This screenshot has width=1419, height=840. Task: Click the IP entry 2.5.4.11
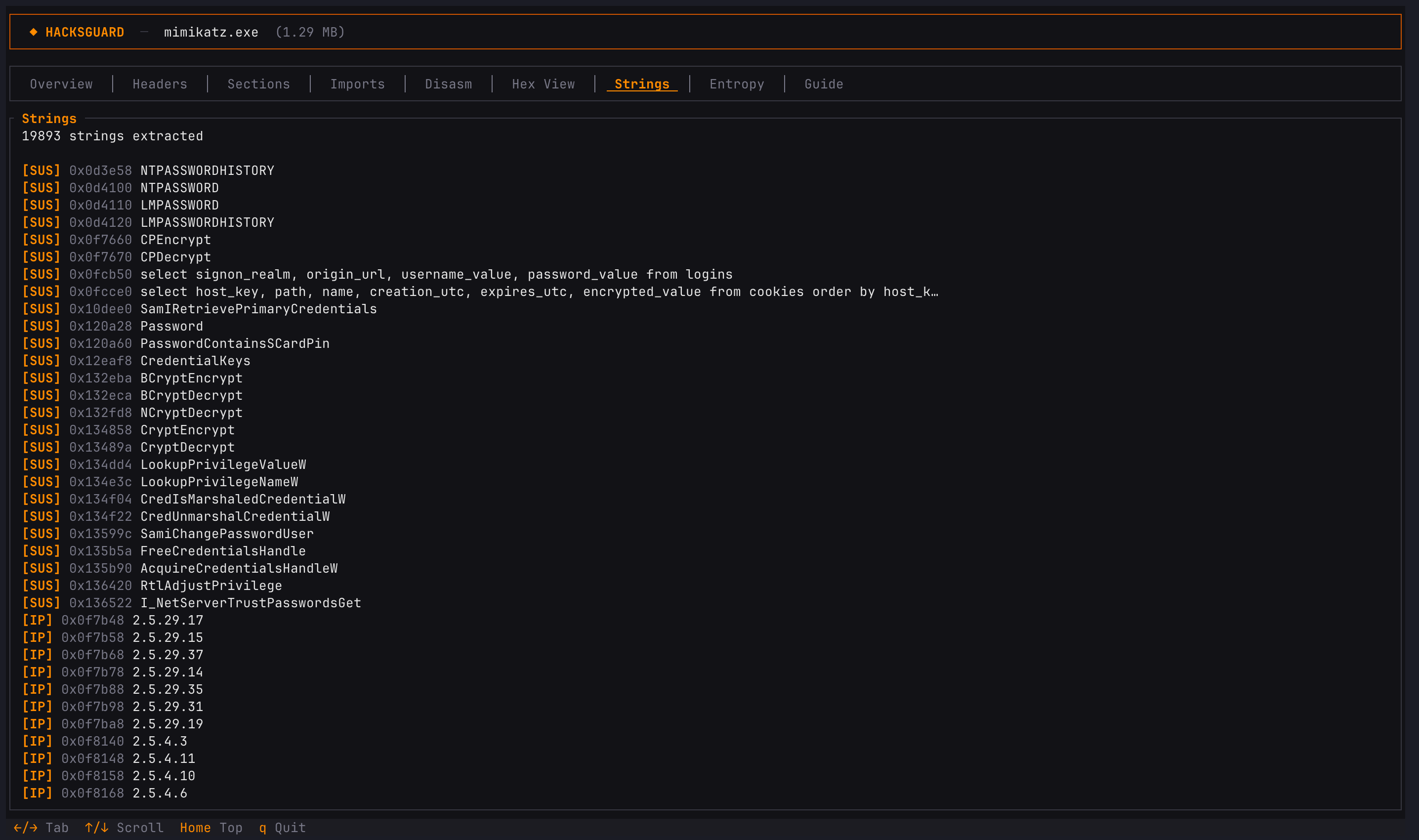pos(109,758)
